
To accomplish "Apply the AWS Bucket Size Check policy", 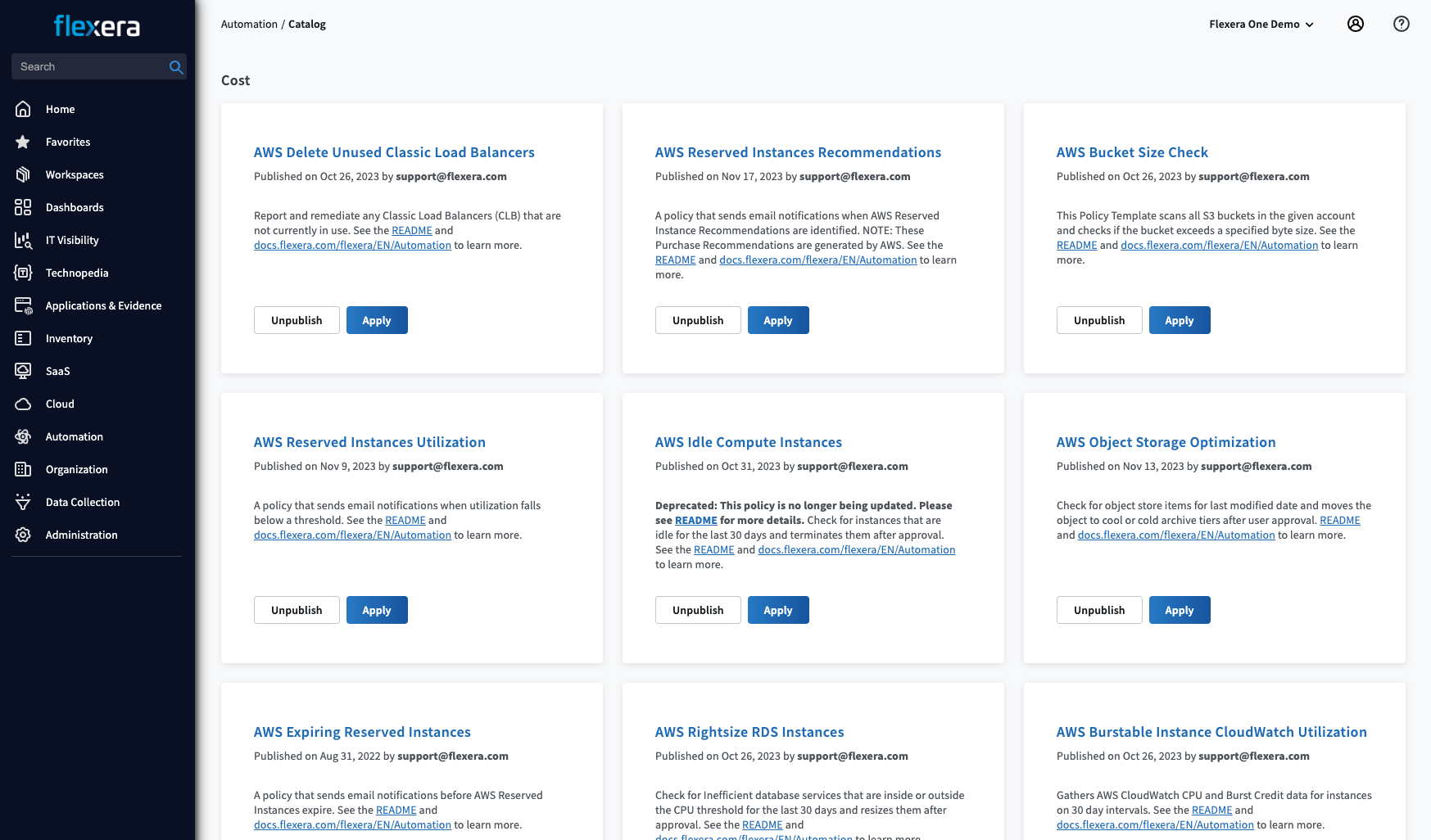I will (x=1179, y=320).
